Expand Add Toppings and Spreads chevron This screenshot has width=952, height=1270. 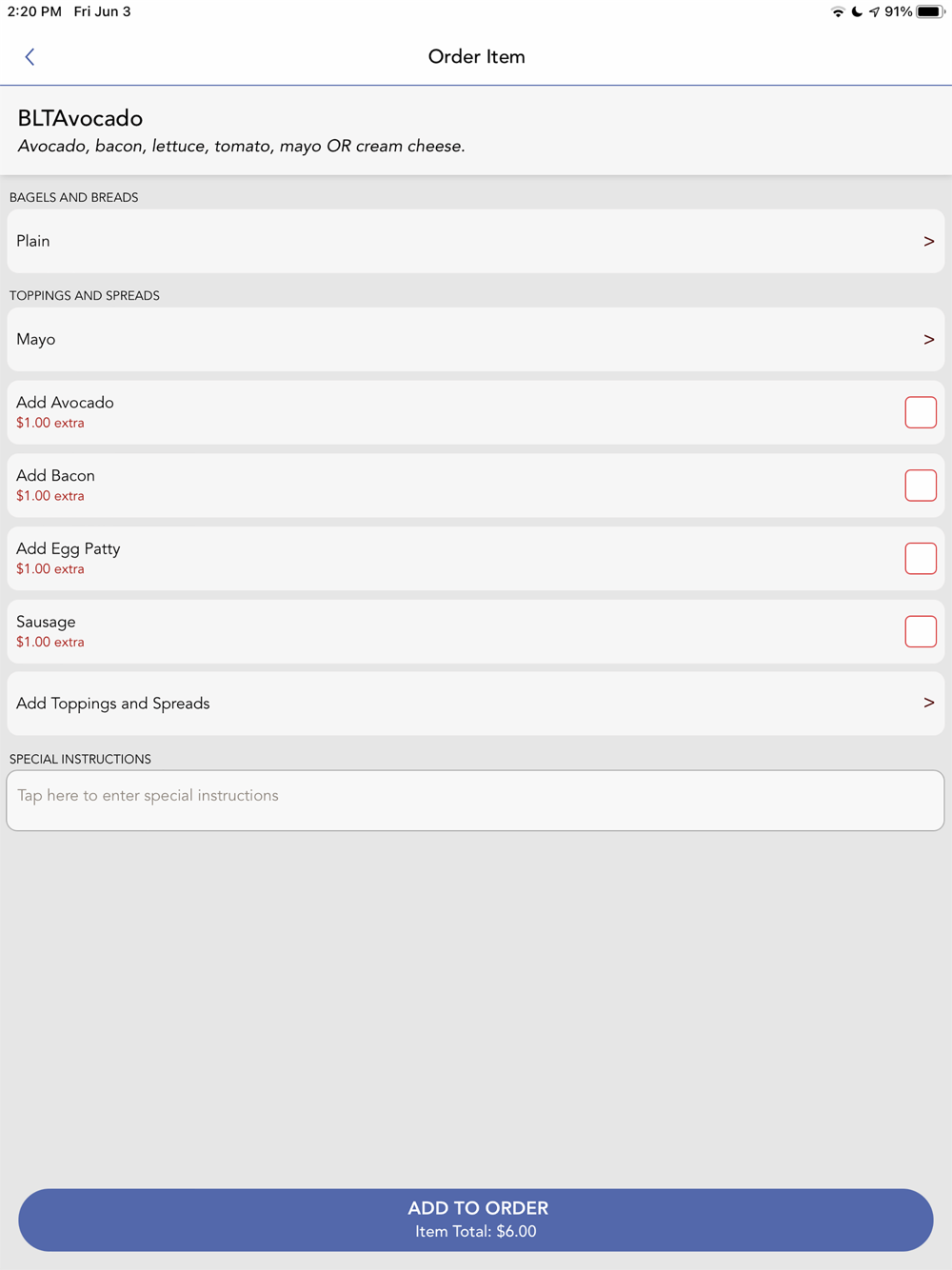click(x=929, y=703)
